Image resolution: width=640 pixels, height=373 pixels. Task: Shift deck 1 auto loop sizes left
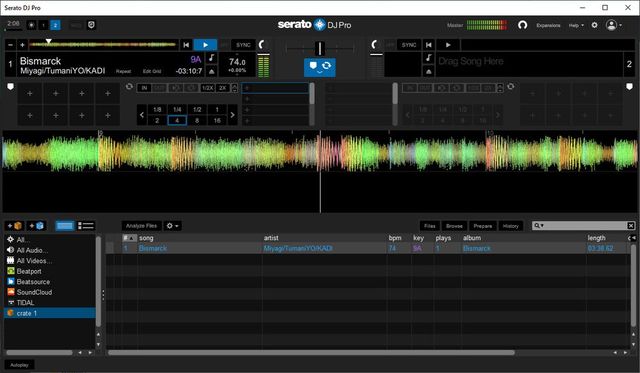142,115
